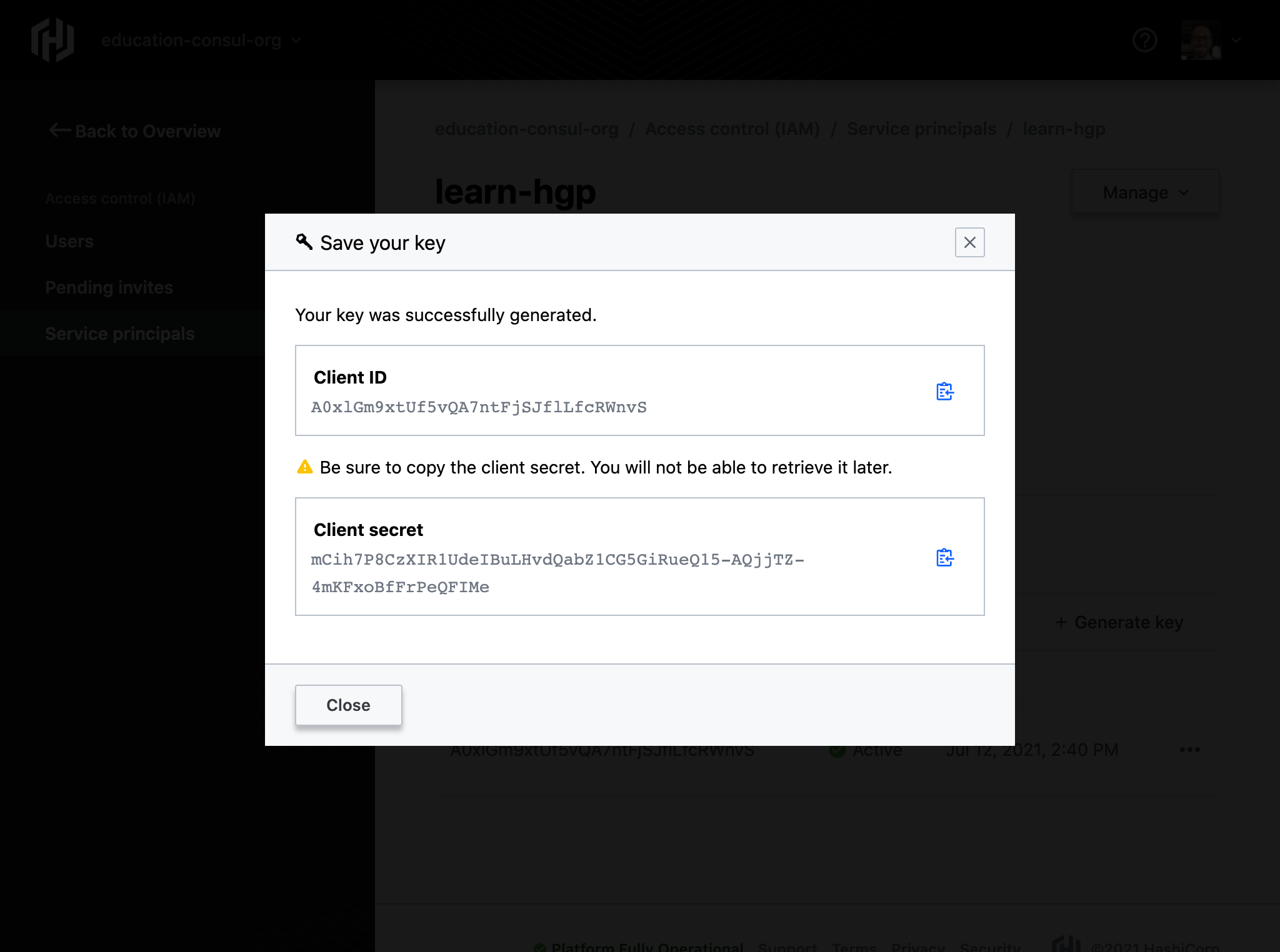Screen dimensions: 1280x952
Task: Select the Client ID value text
Action: (x=479, y=407)
